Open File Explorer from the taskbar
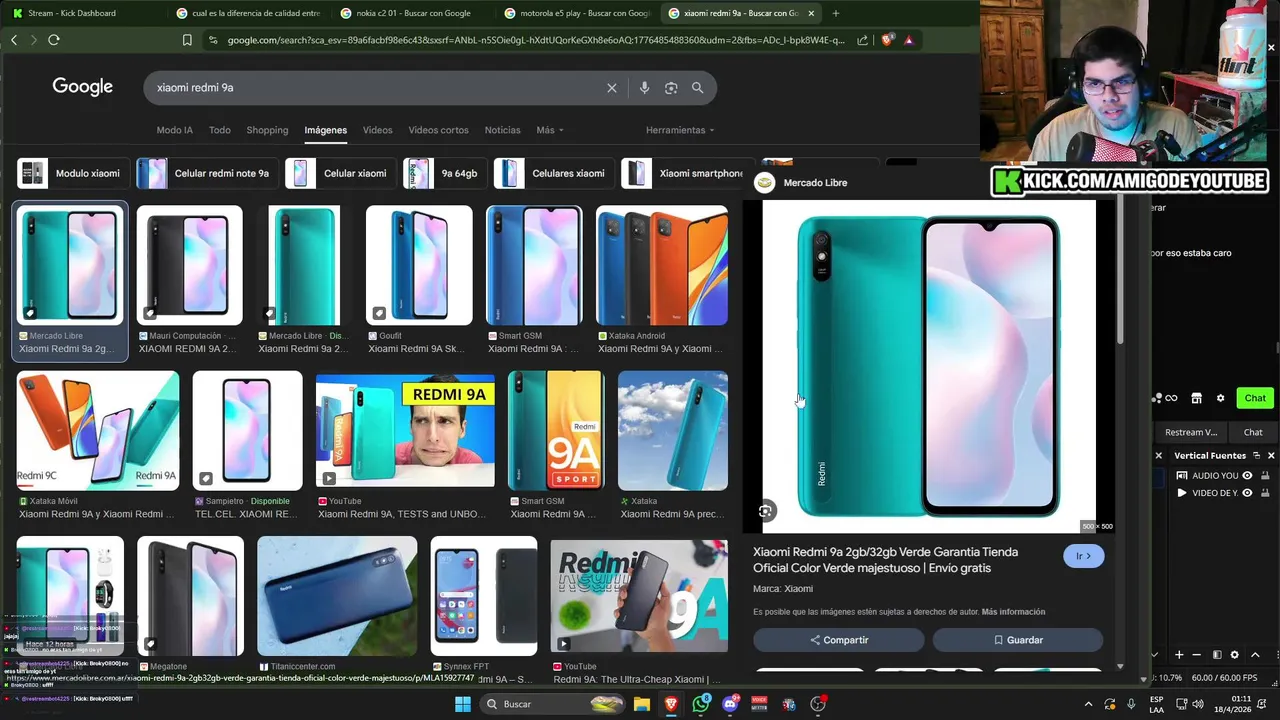 pyautogui.click(x=642, y=704)
